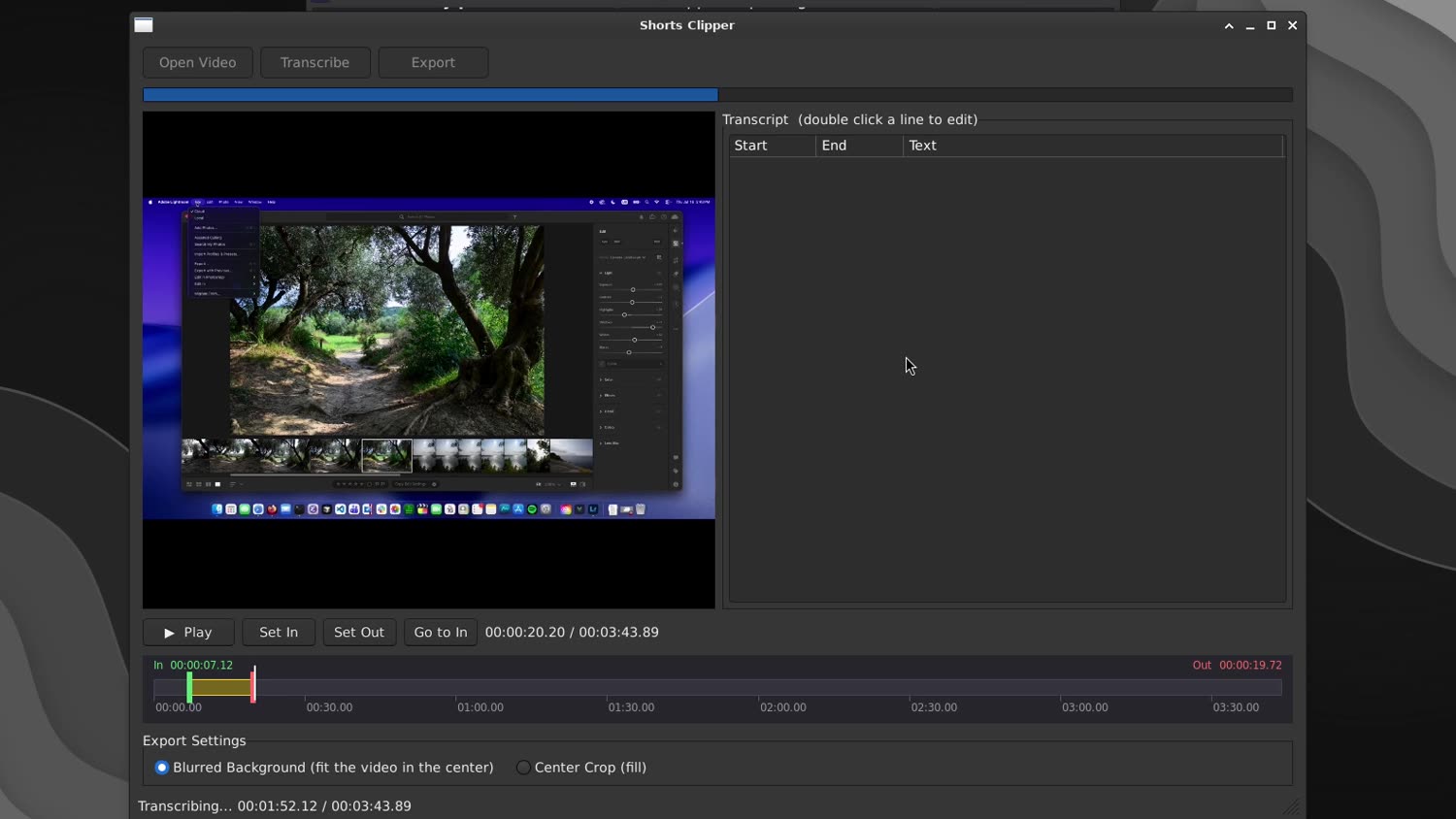Set the Out point
The height and width of the screenshot is (819, 1456).
coord(359,632)
